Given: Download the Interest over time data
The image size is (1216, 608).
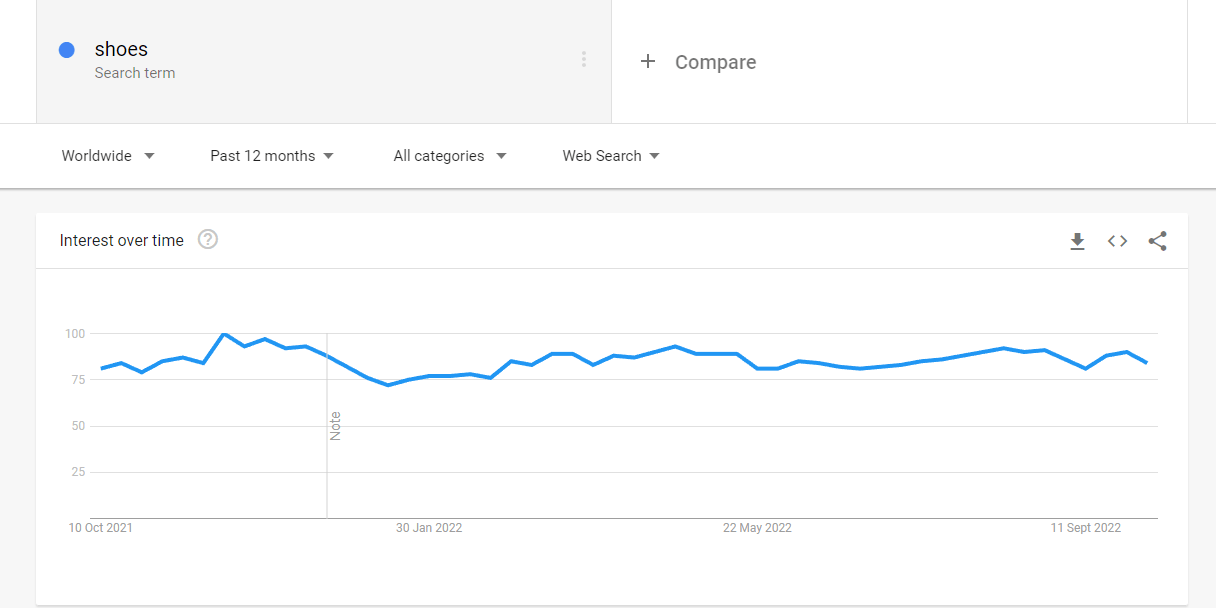Looking at the screenshot, I should click(x=1077, y=241).
